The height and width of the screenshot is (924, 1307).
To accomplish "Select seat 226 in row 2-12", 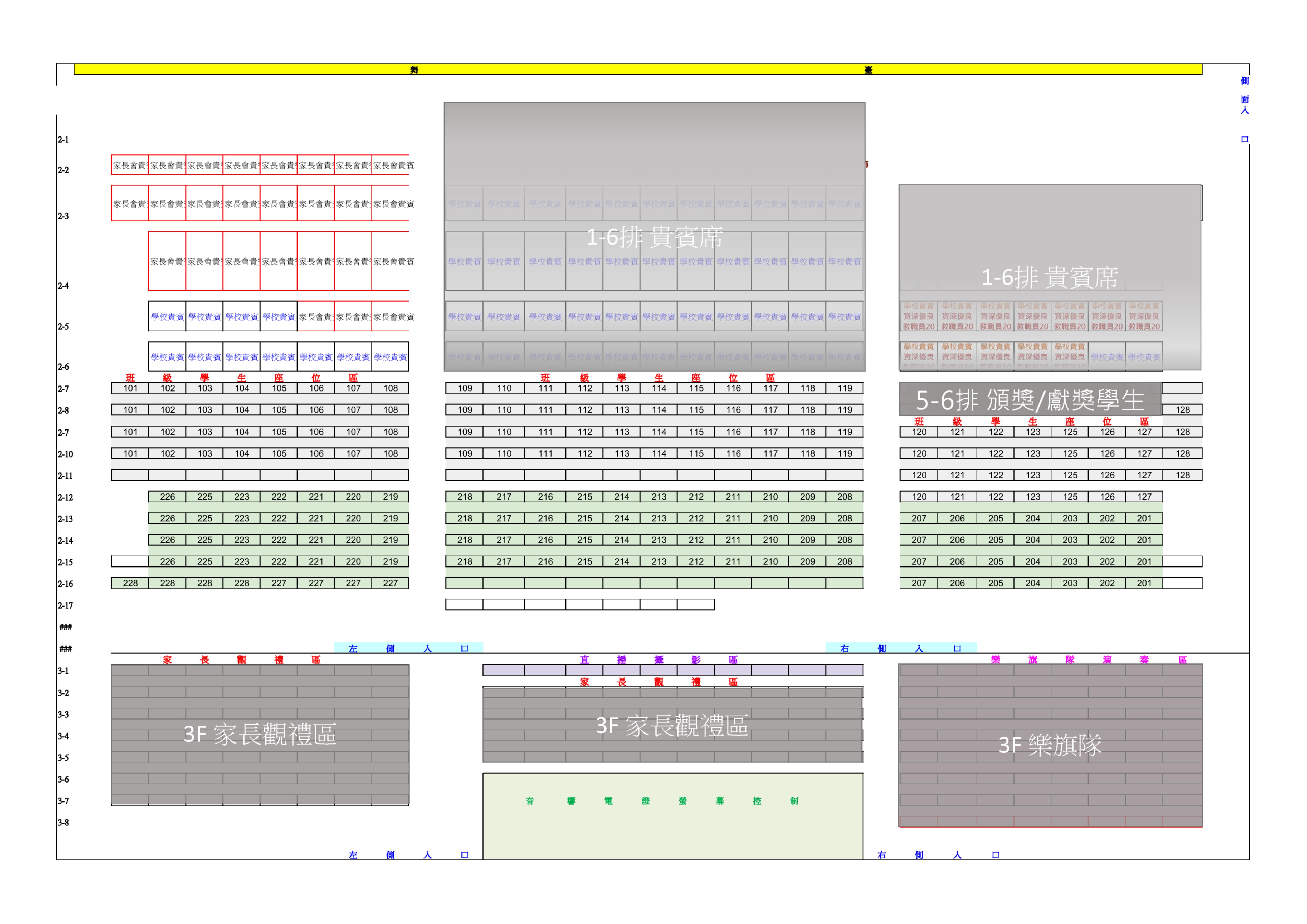I will tap(167, 496).
